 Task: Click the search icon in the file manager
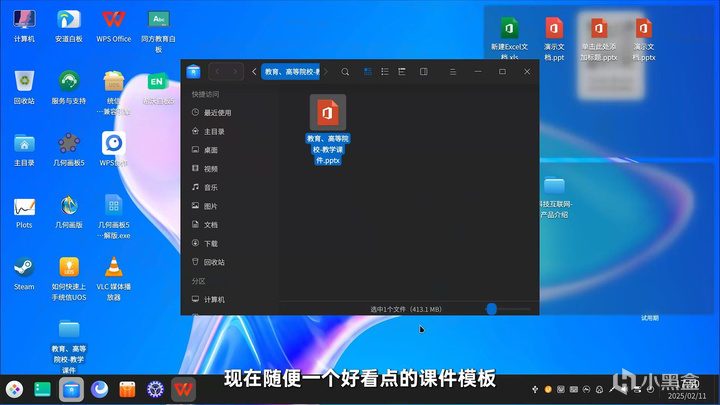[x=345, y=72]
